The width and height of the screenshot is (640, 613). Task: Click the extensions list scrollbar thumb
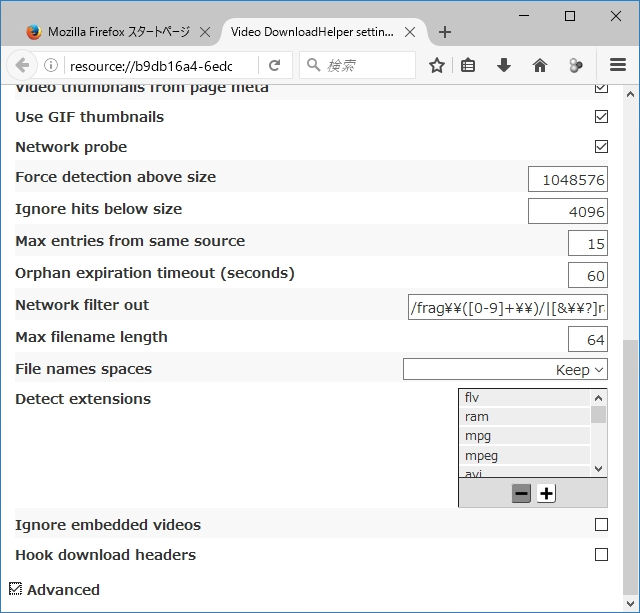tap(598, 415)
